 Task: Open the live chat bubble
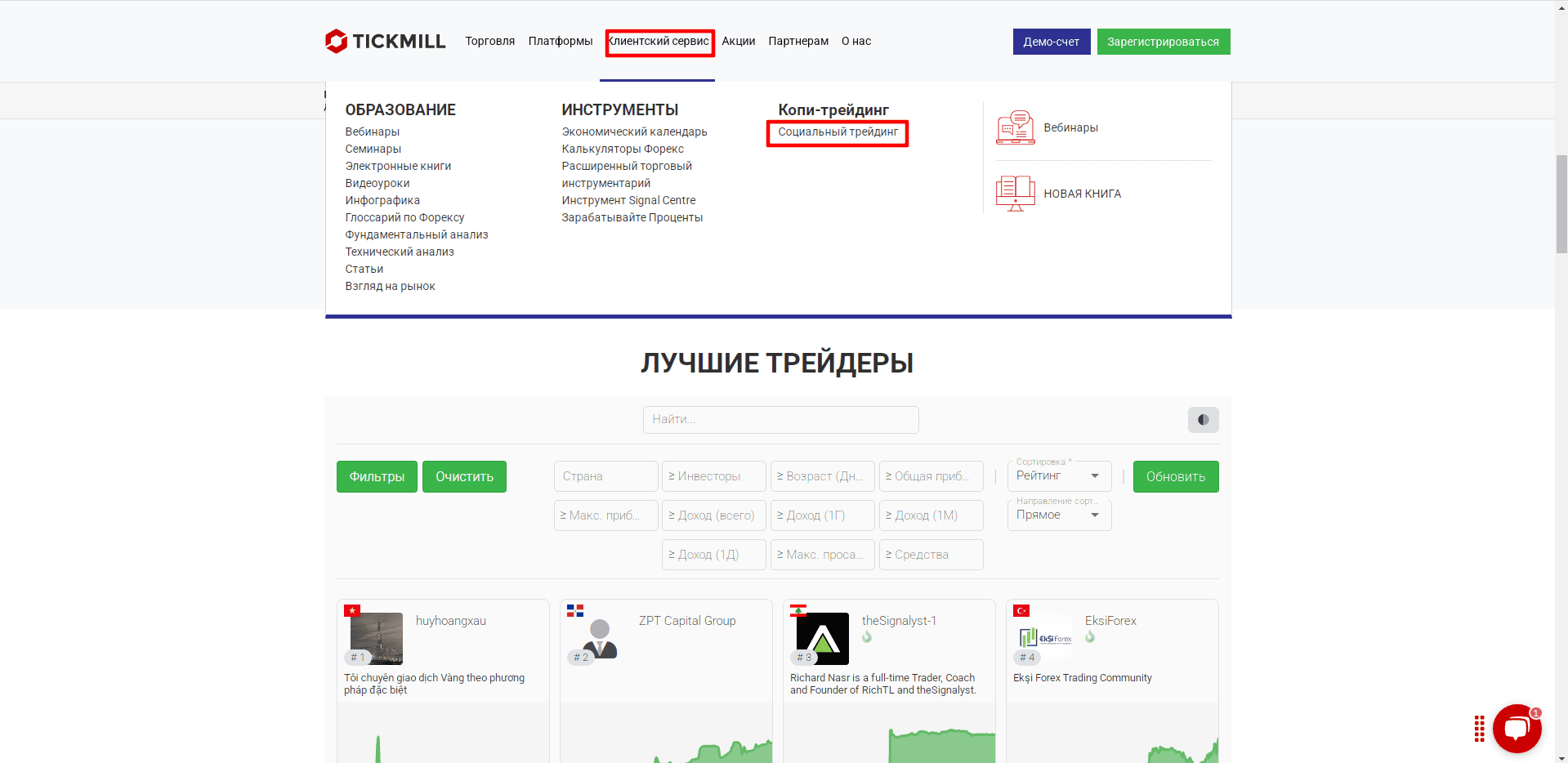[x=1517, y=729]
